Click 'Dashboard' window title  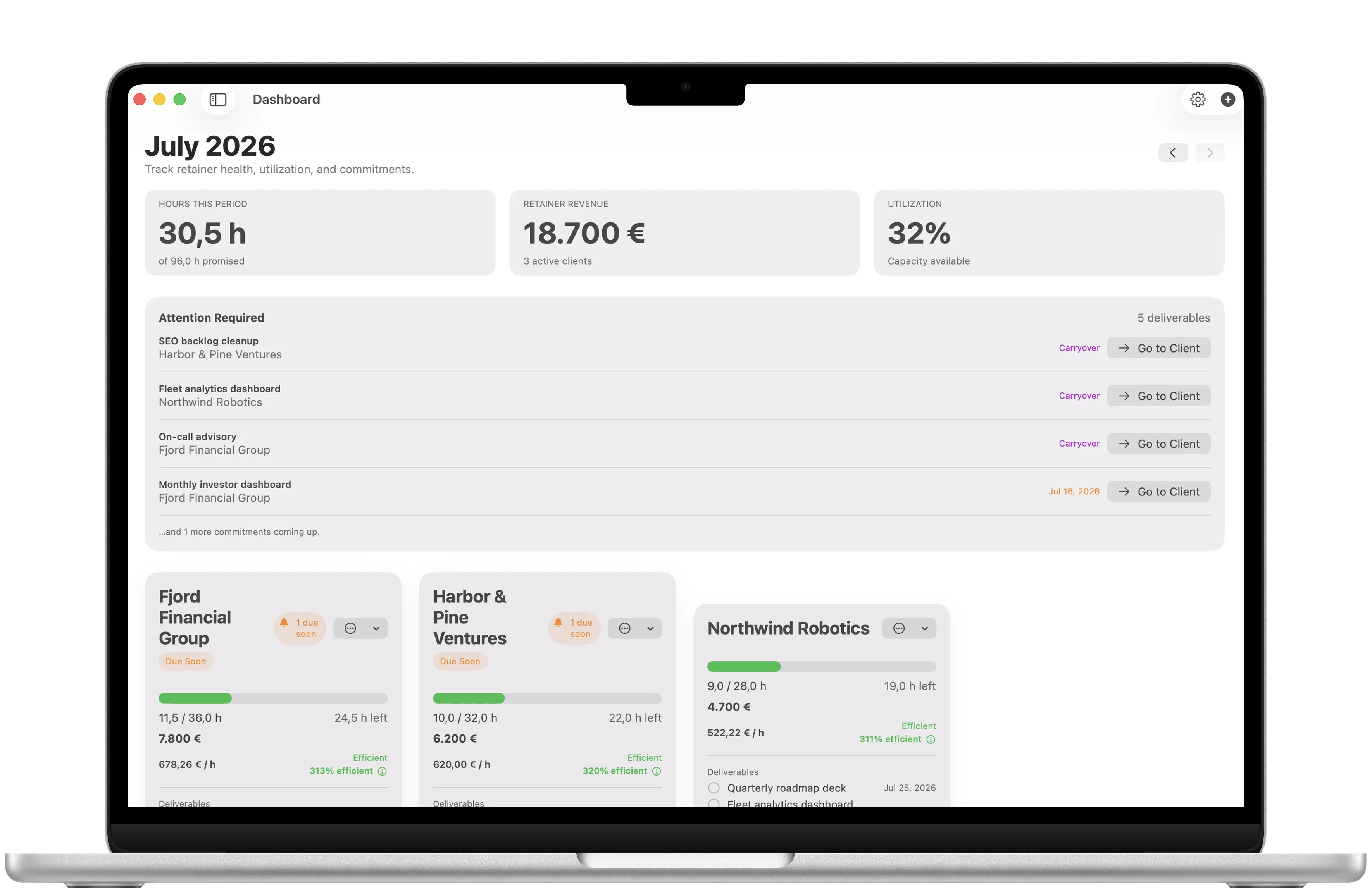click(286, 100)
